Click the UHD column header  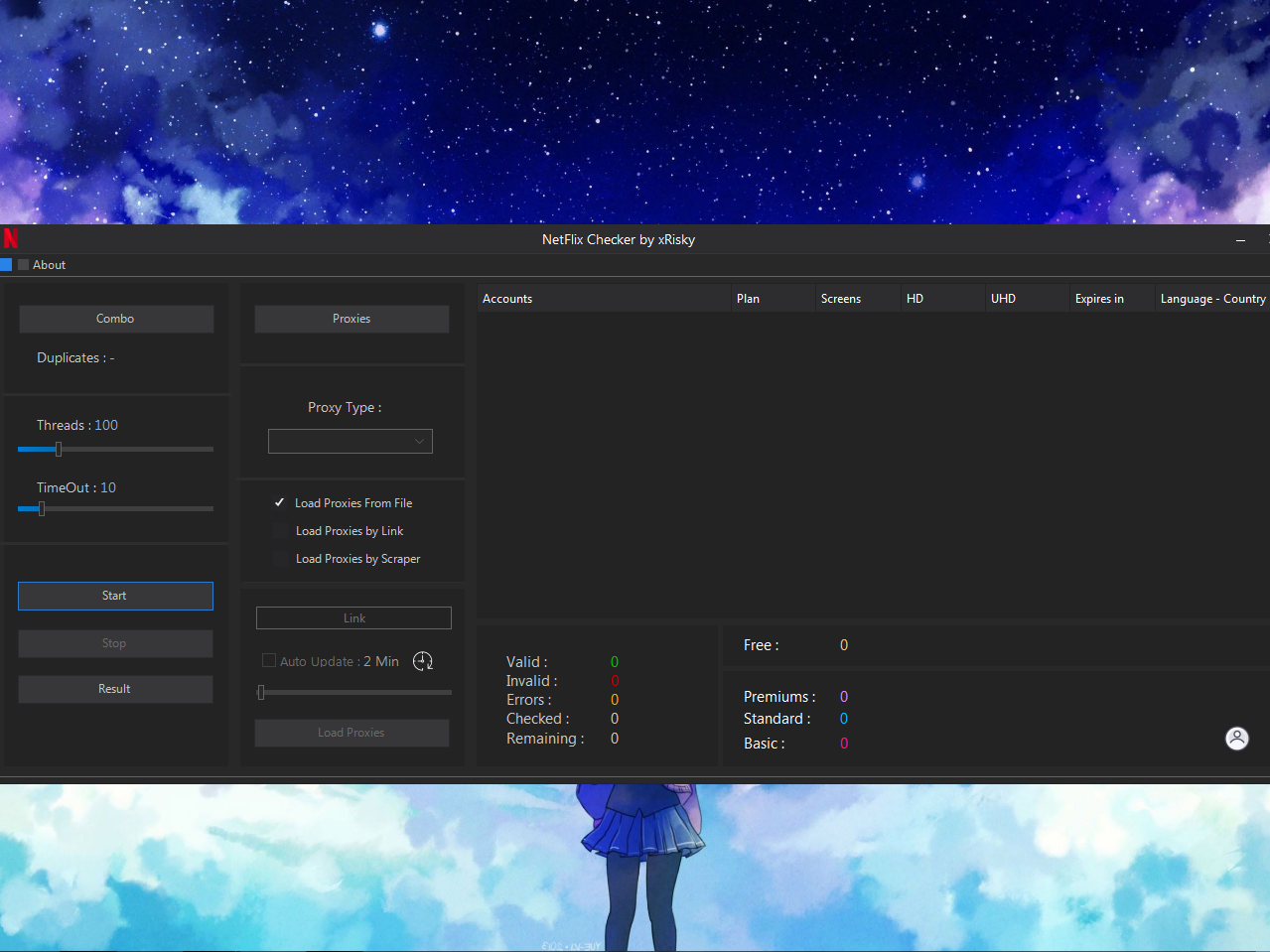pyautogui.click(x=1028, y=299)
